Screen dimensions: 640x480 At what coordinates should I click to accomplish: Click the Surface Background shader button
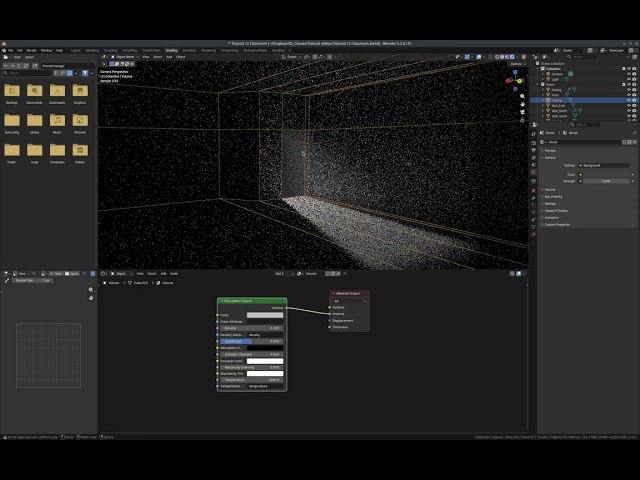click(604, 165)
